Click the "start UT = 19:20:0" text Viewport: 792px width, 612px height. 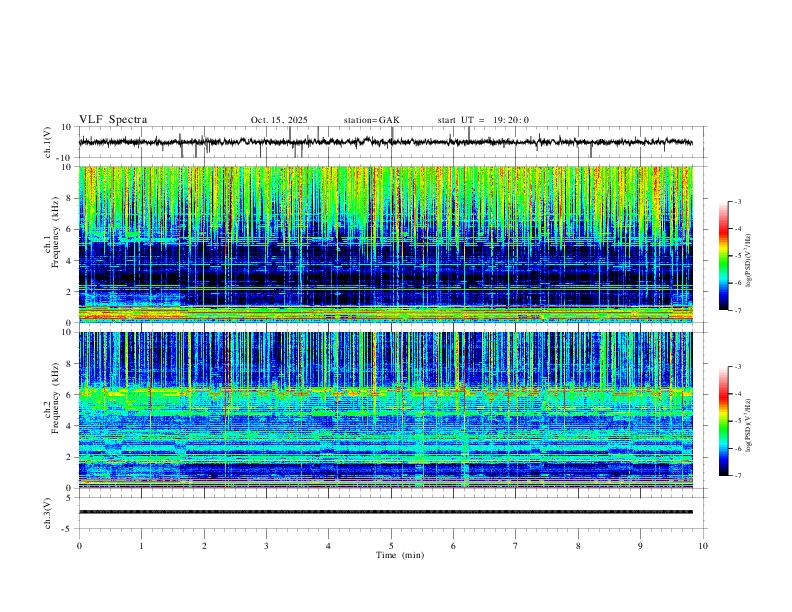(483, 120)
